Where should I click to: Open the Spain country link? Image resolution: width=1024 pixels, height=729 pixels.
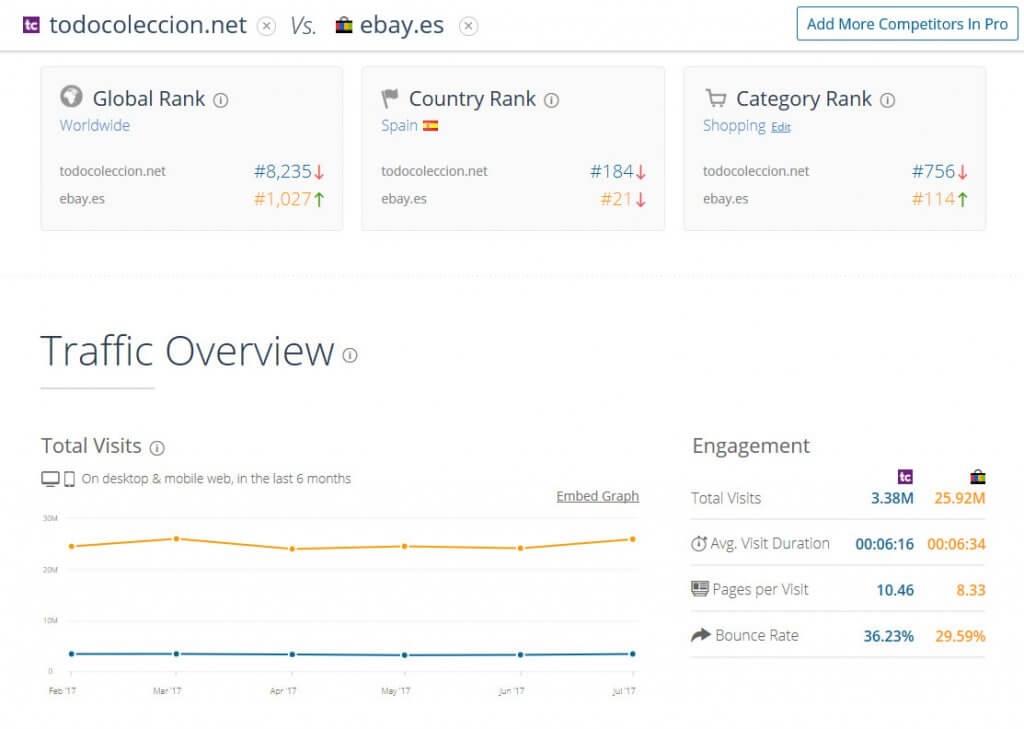(399, 125)
